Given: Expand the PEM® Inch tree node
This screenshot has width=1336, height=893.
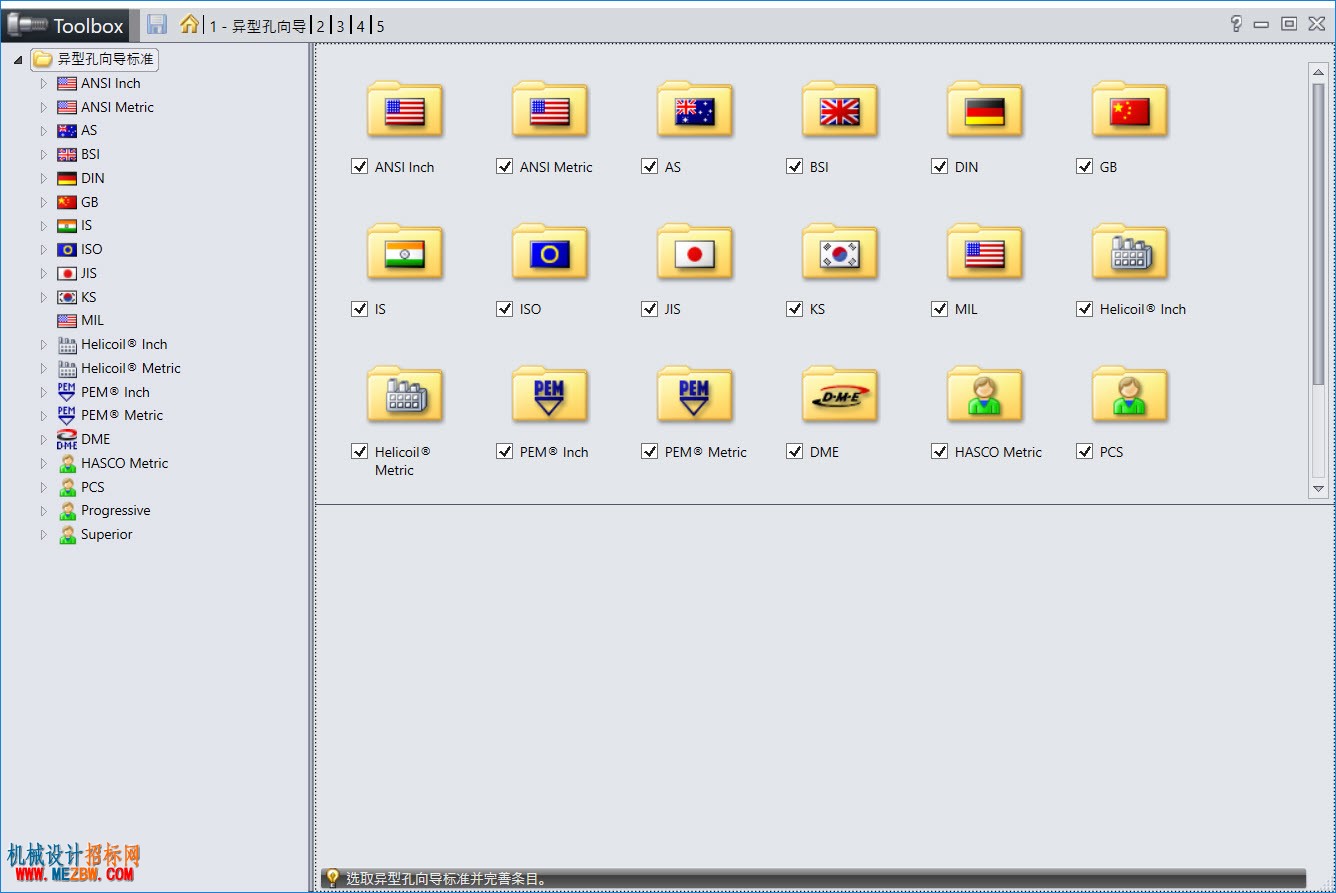Looking at the screenshot, I should [x=43, y=392].
